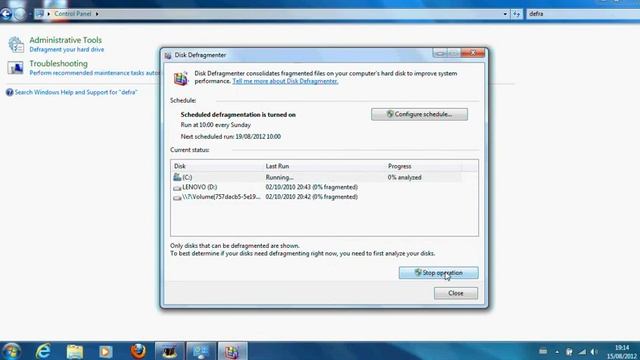Select the LENOVO (D:) disk row
This screenshot has height=360, width=640.
click(x=317, y=187)
